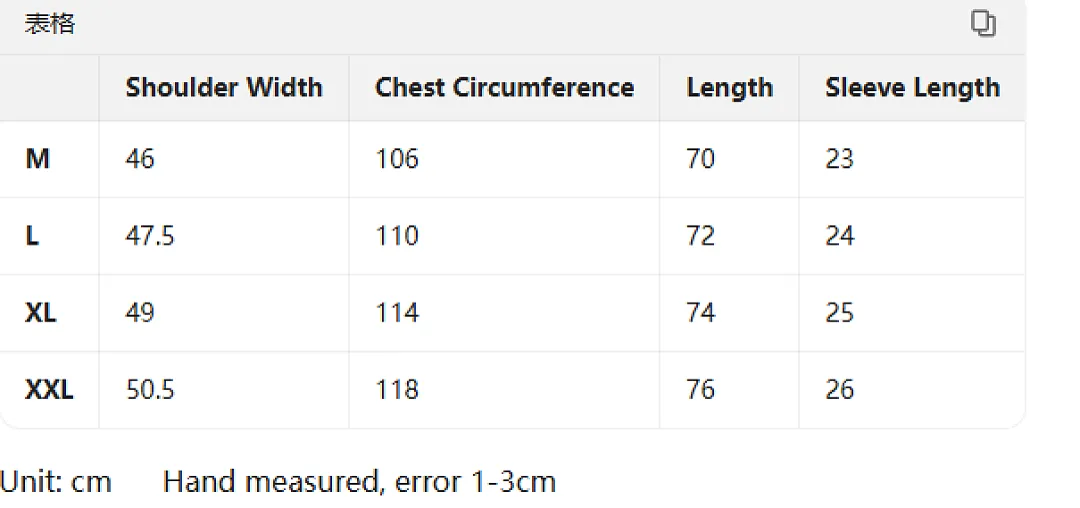
Task: Click the M size row label
Action: tap(37, 159)
